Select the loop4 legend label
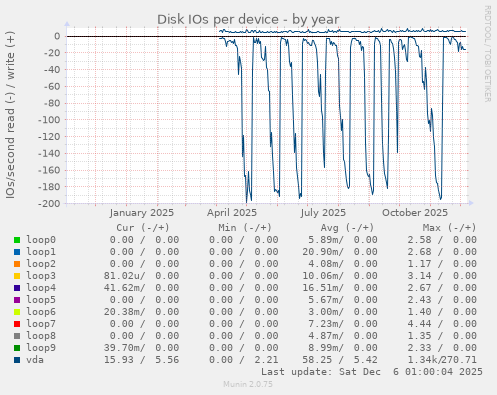The image size is (497, 395). coord(41,288)
